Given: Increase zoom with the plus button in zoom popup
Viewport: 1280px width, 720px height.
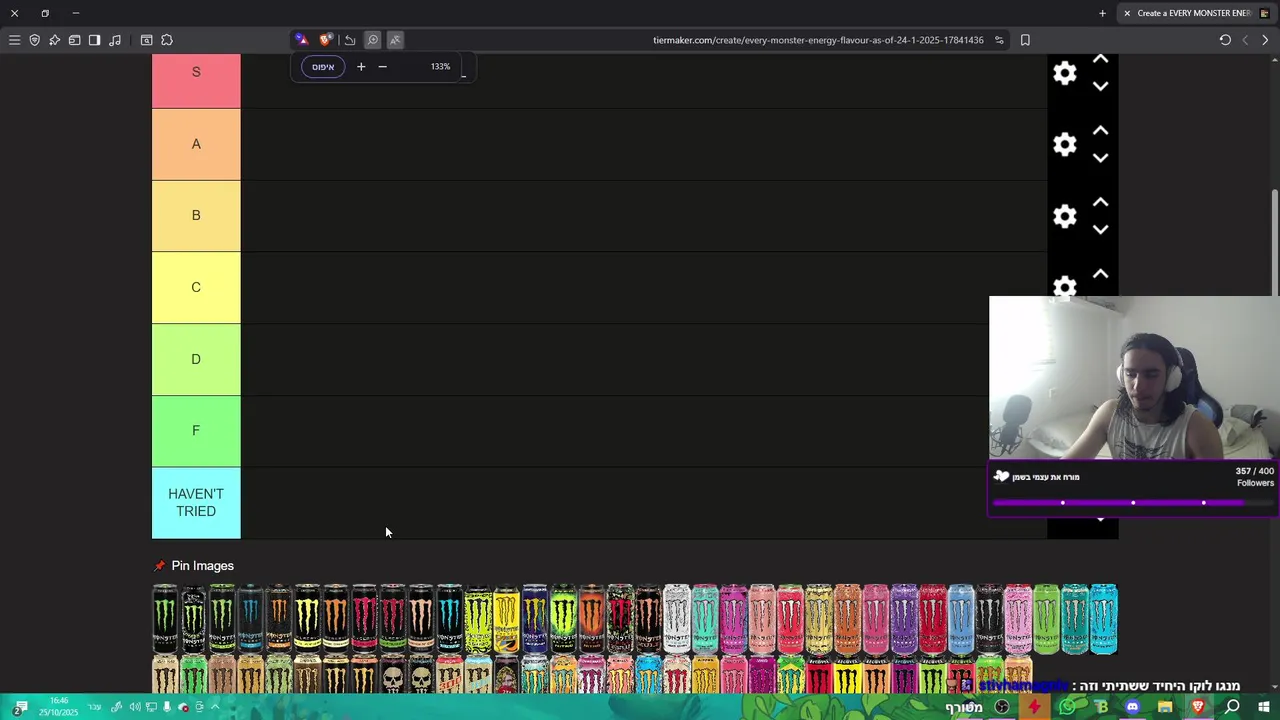Looking at the screenshot, I should pyautogui.click(x=361, y=67).
